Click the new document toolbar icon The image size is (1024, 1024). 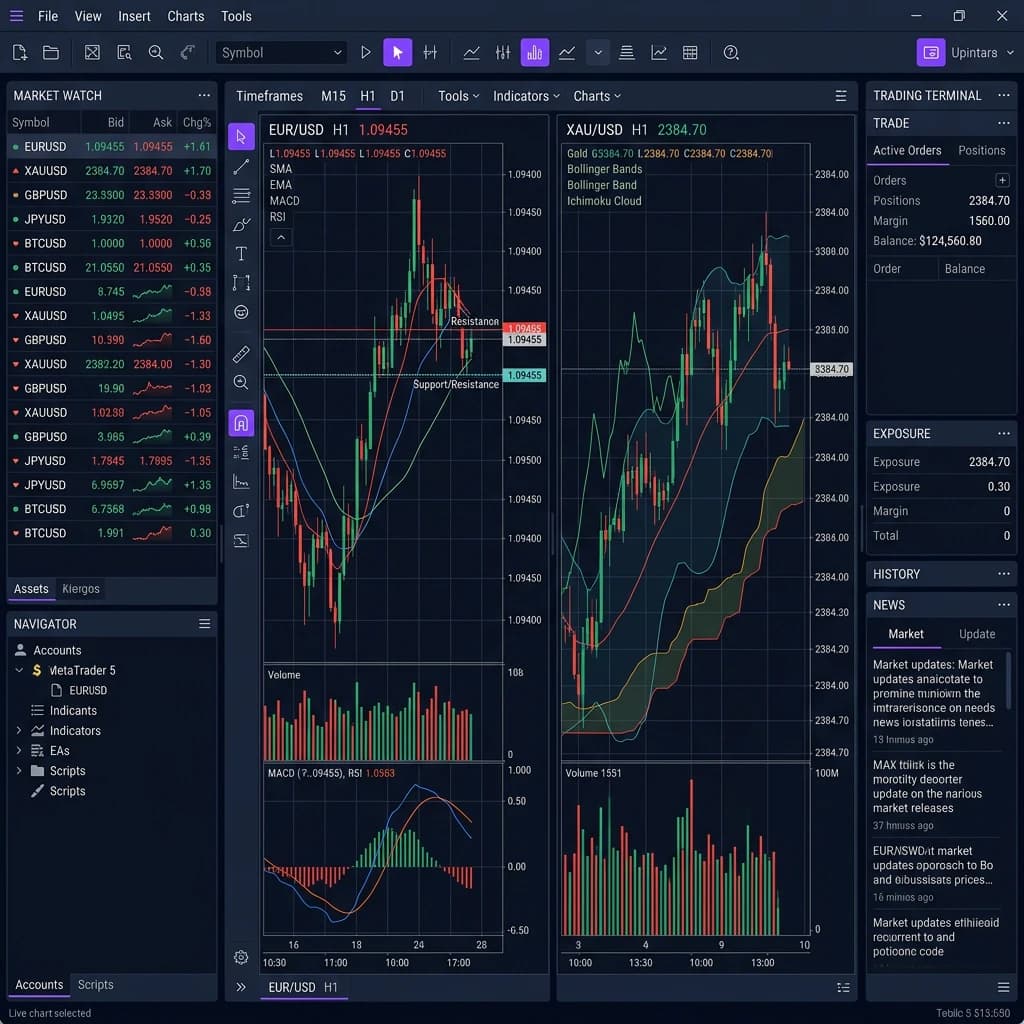pos(20,53)
